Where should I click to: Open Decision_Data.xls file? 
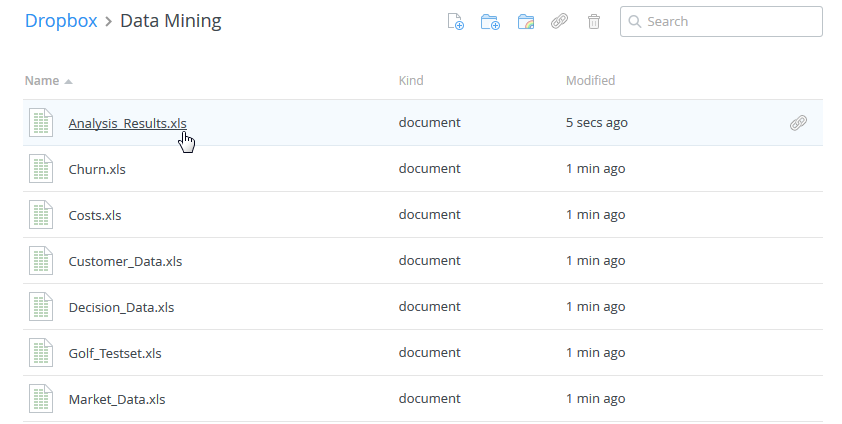pyautogui.click(x=121, y=307)
